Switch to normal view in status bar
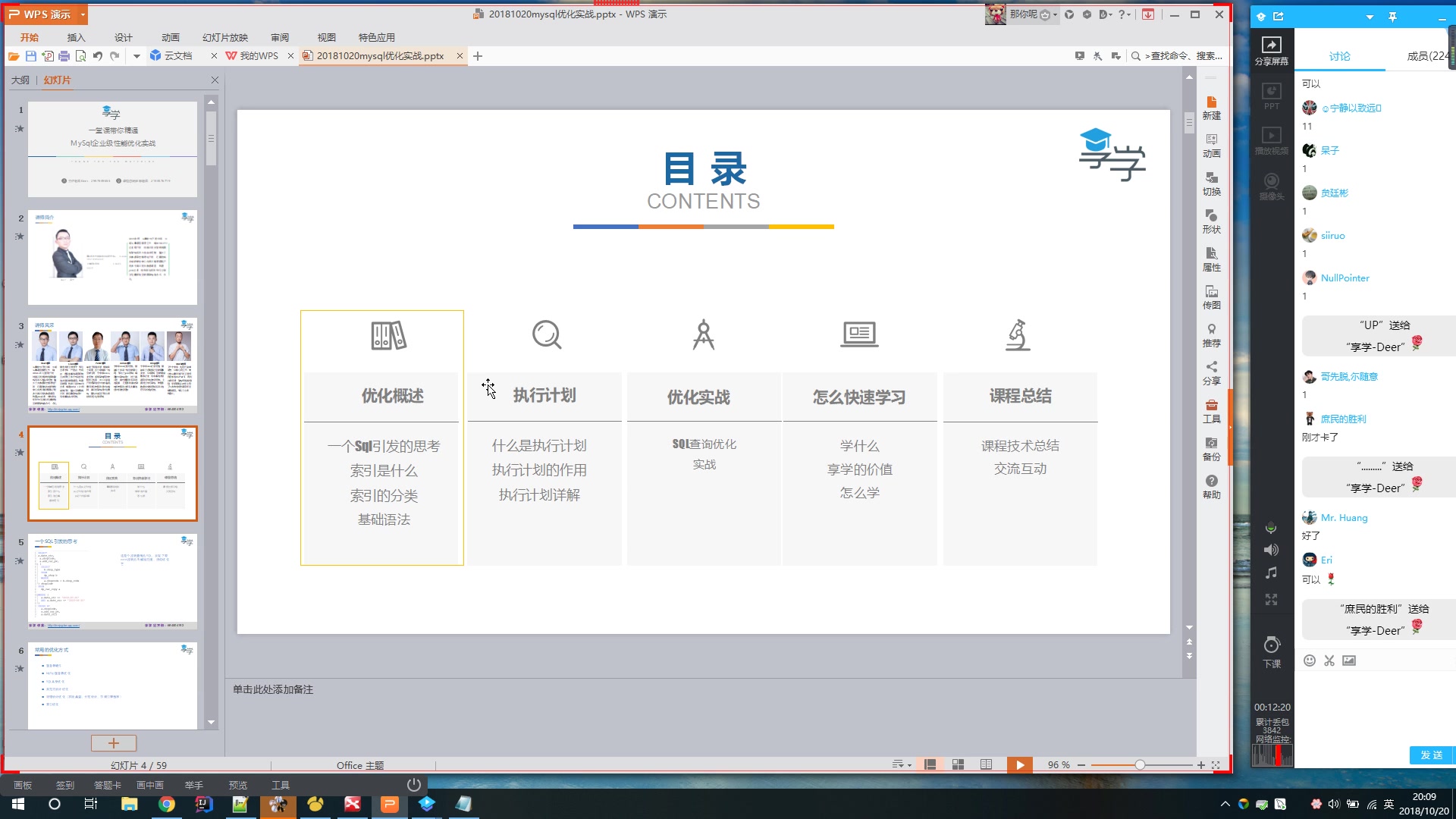 click(930, 764)
